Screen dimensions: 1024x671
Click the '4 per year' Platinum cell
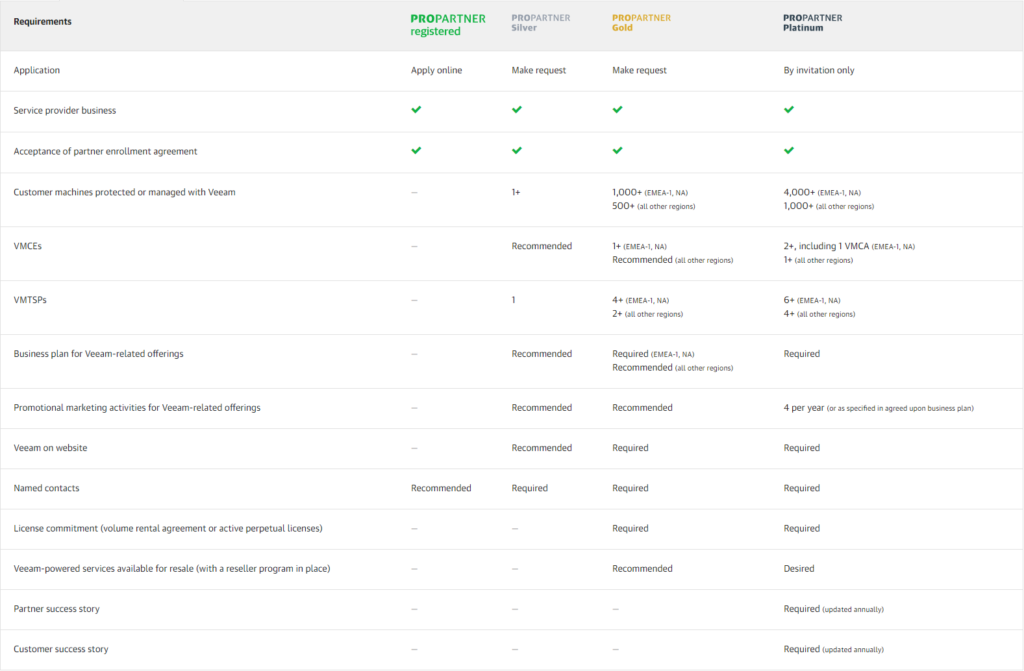tap(878, 408)
